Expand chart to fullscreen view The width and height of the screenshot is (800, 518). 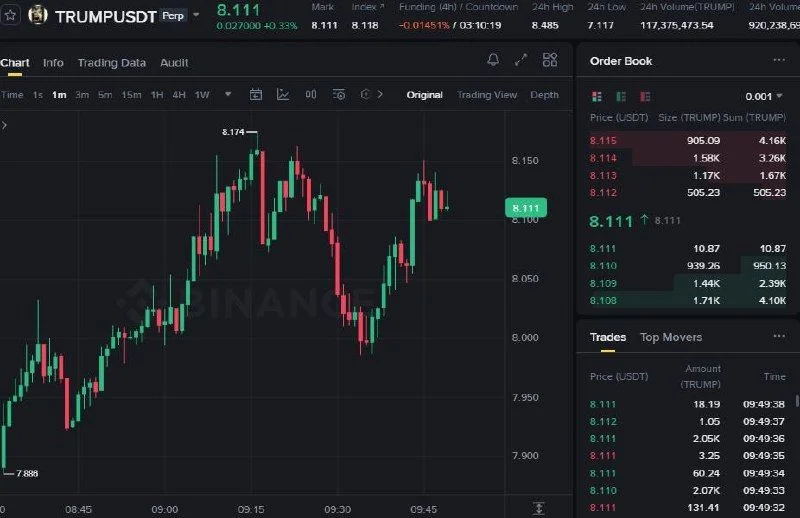pyautogui.click(x=521, y=60)
